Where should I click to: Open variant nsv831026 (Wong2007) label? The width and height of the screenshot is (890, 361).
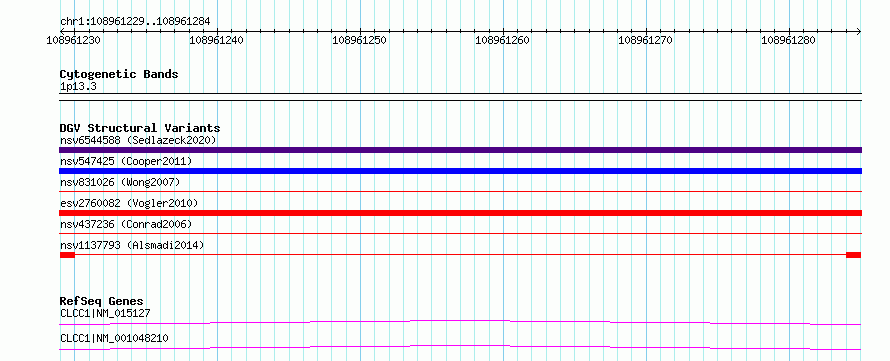pyautogui.click(x=120, y=182)
